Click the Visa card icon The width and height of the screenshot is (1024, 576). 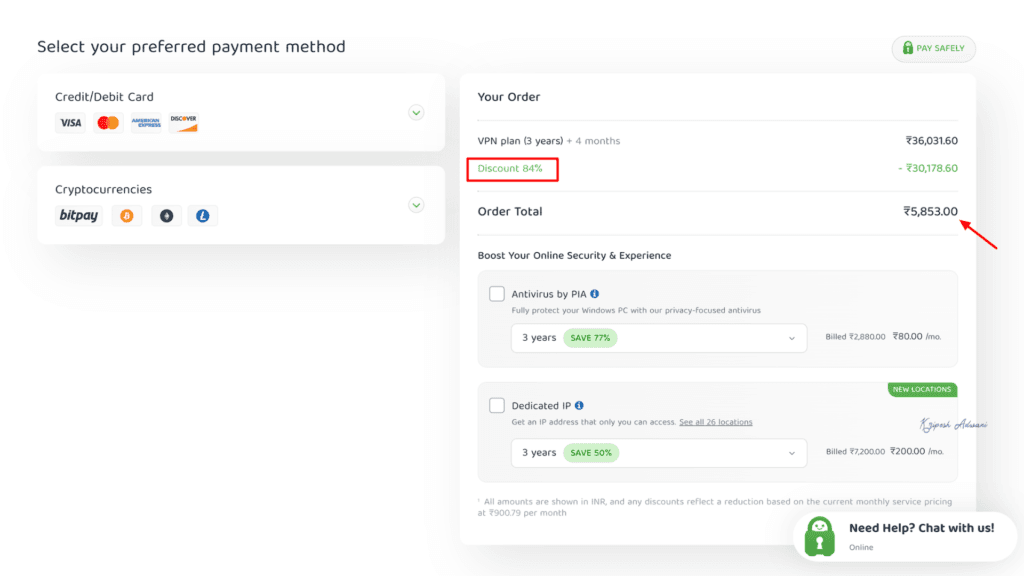[x=70, y=123]
